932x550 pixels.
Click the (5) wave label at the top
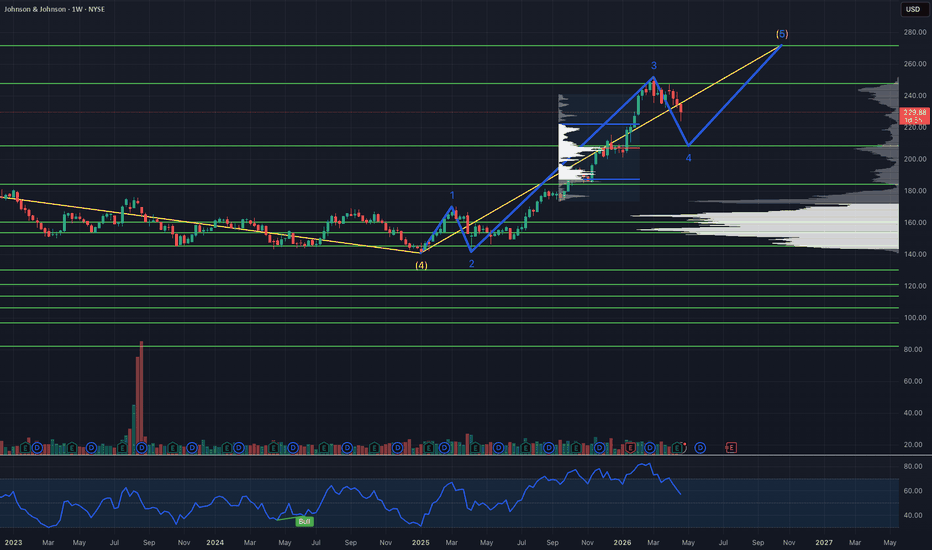[780, 34]
